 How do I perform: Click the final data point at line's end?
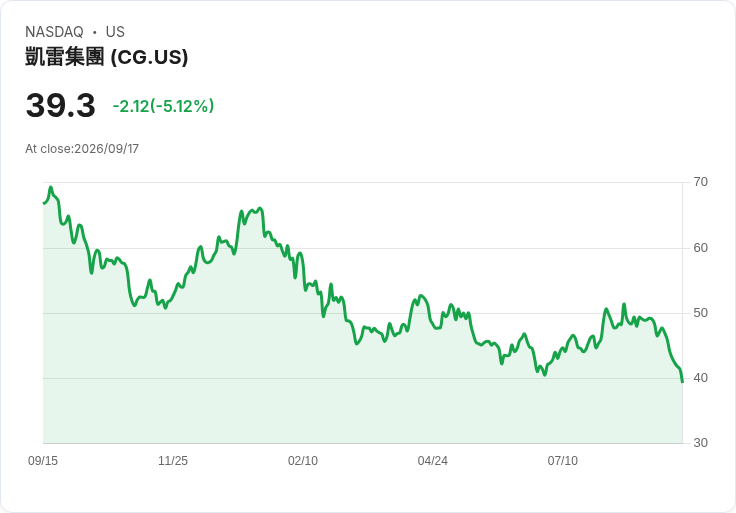682,382
